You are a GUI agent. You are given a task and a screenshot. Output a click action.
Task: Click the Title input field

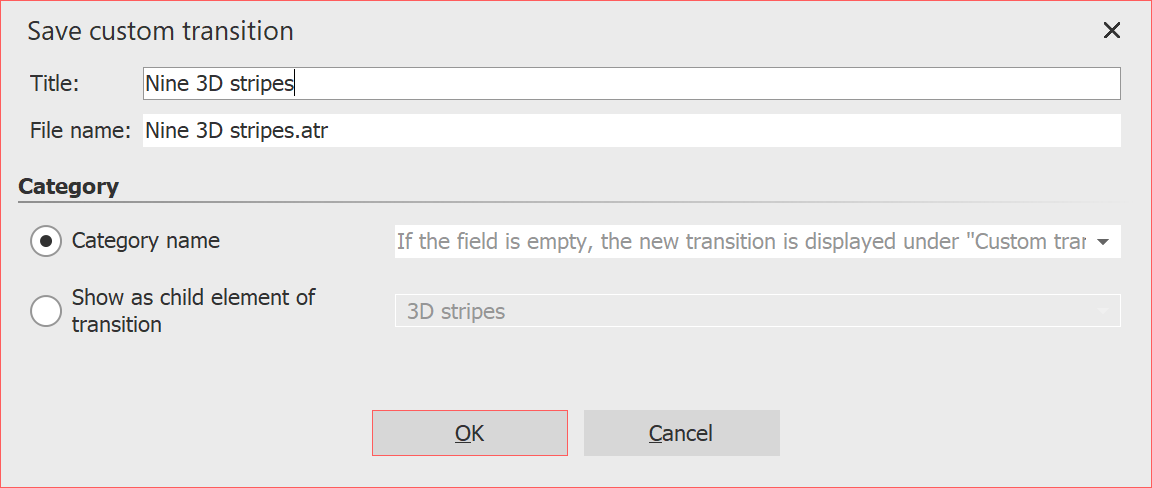click(630, 84)
